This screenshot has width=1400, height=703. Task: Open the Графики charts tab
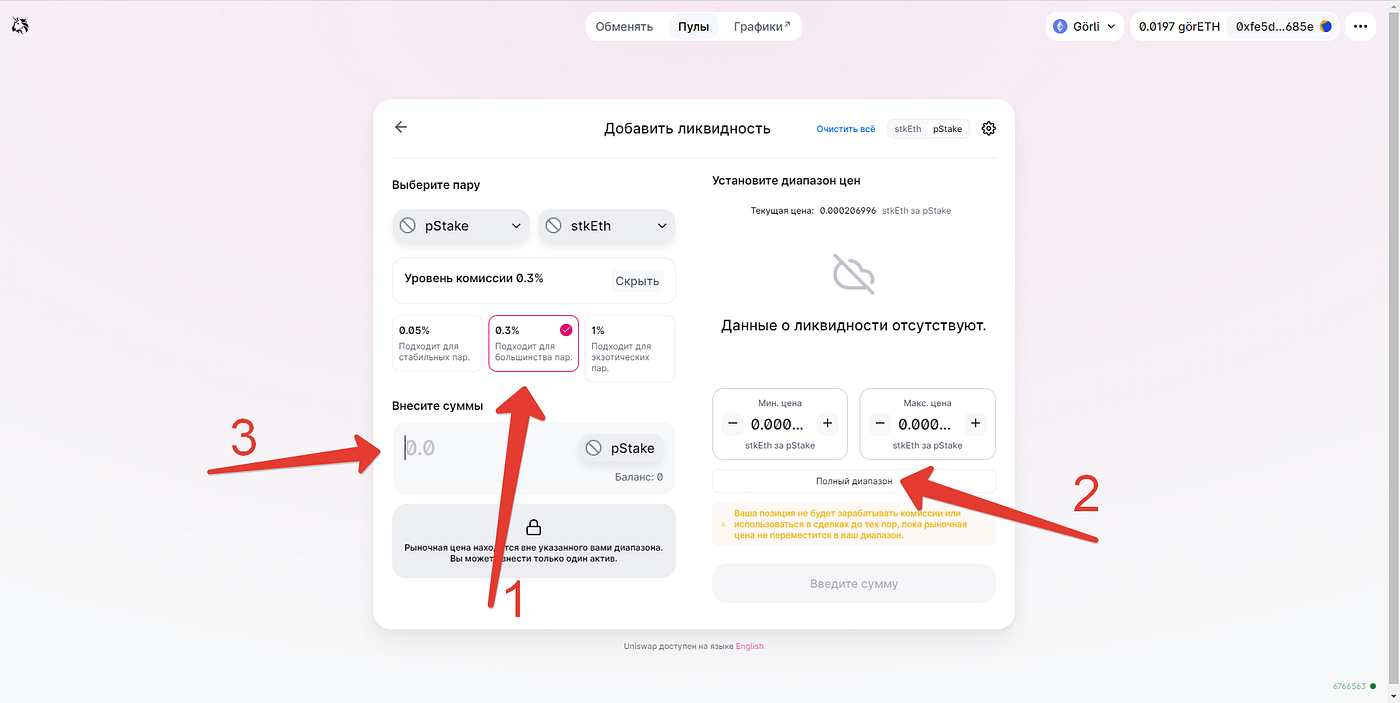(x=762, y=27)
